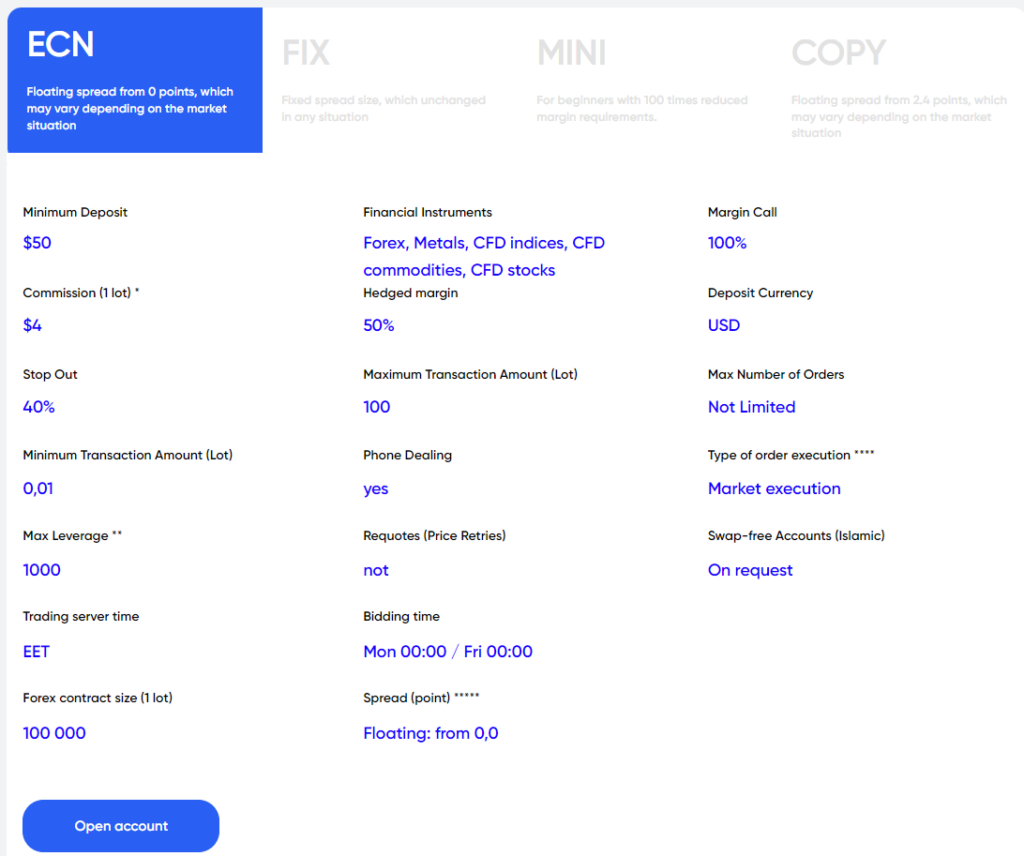The width and height of the screenshot is (1024, 856).
Task: Click the Floating: from 0,0 spread value
Action: pos(430,733)
